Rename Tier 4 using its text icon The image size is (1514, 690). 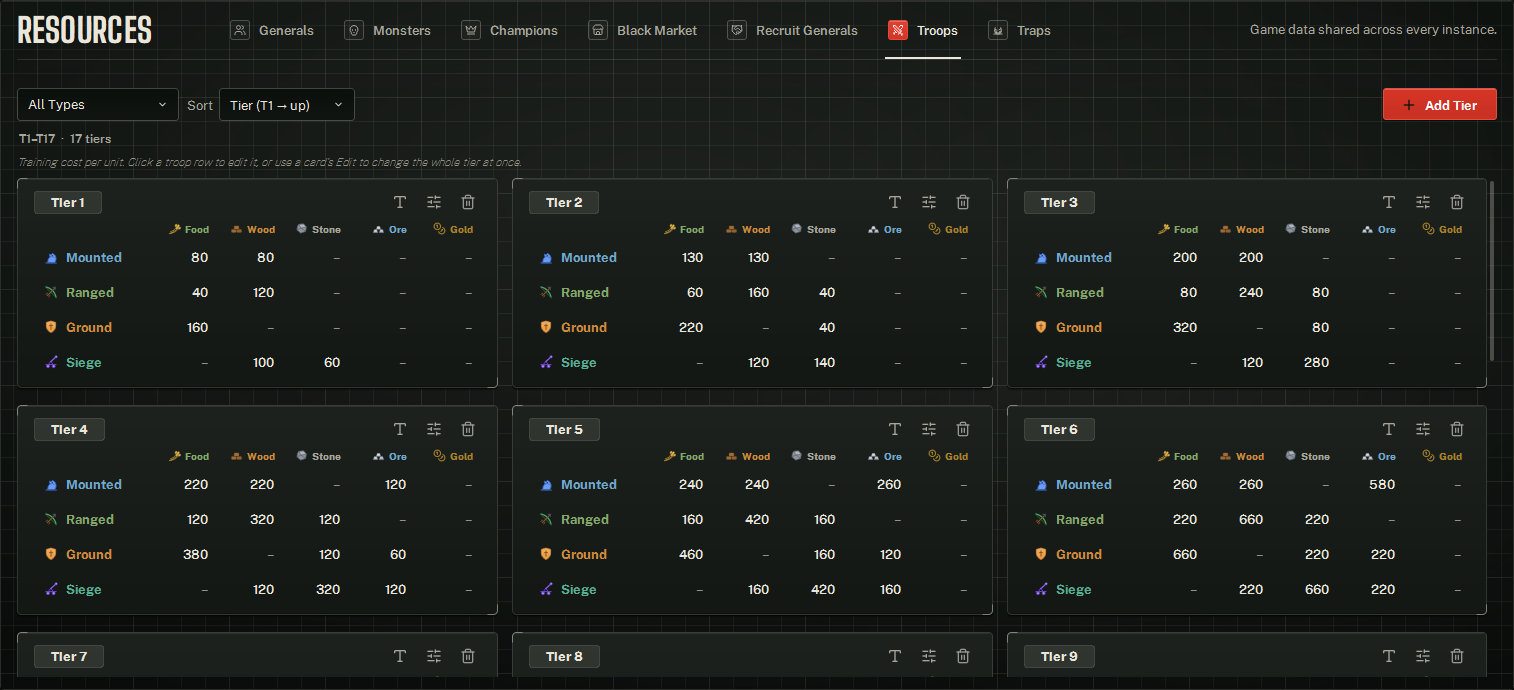[400, 429]
